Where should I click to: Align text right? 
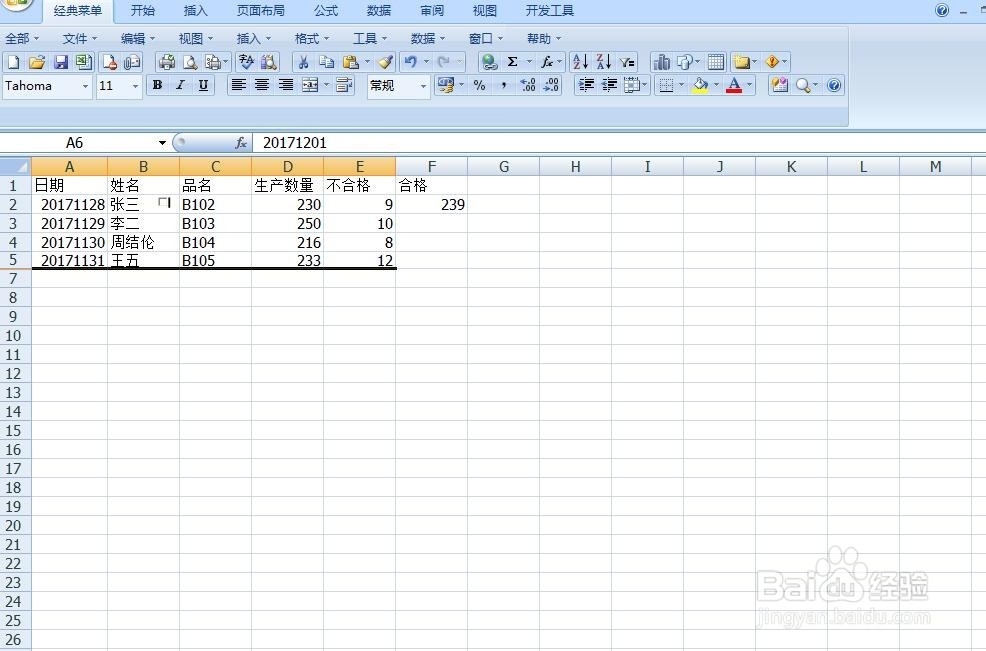[285, 85]
